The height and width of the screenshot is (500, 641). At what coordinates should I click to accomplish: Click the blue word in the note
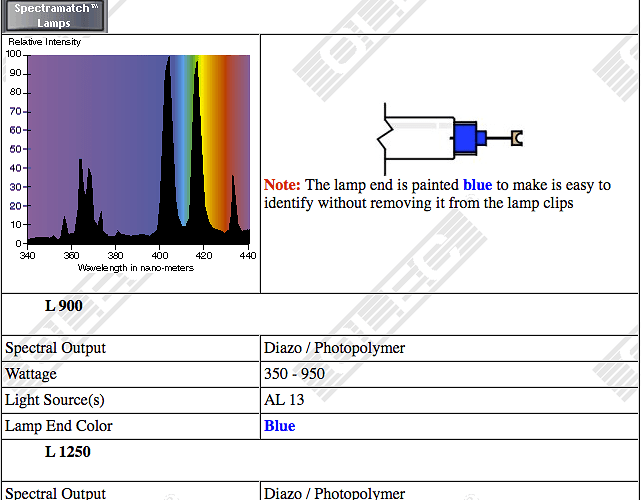(477, 185)
